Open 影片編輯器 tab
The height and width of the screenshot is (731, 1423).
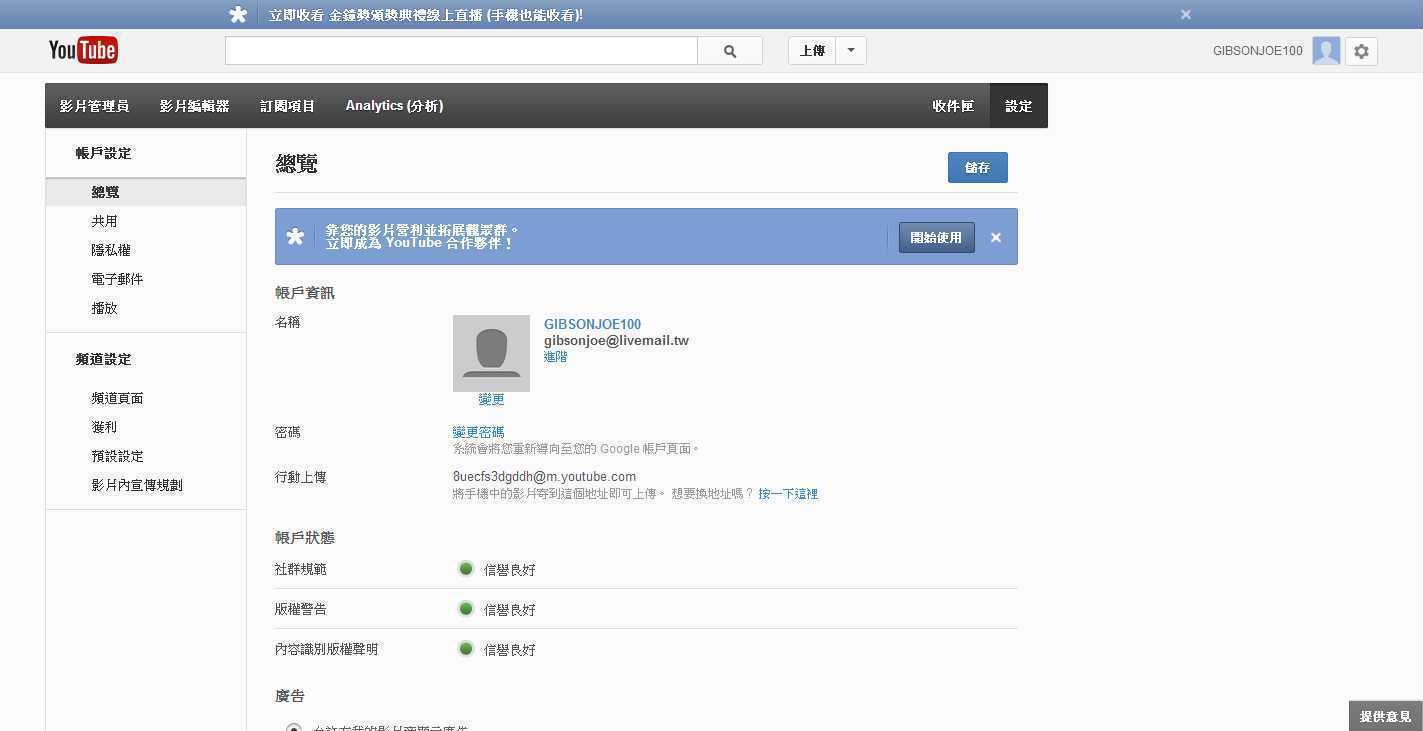point(194,106)
